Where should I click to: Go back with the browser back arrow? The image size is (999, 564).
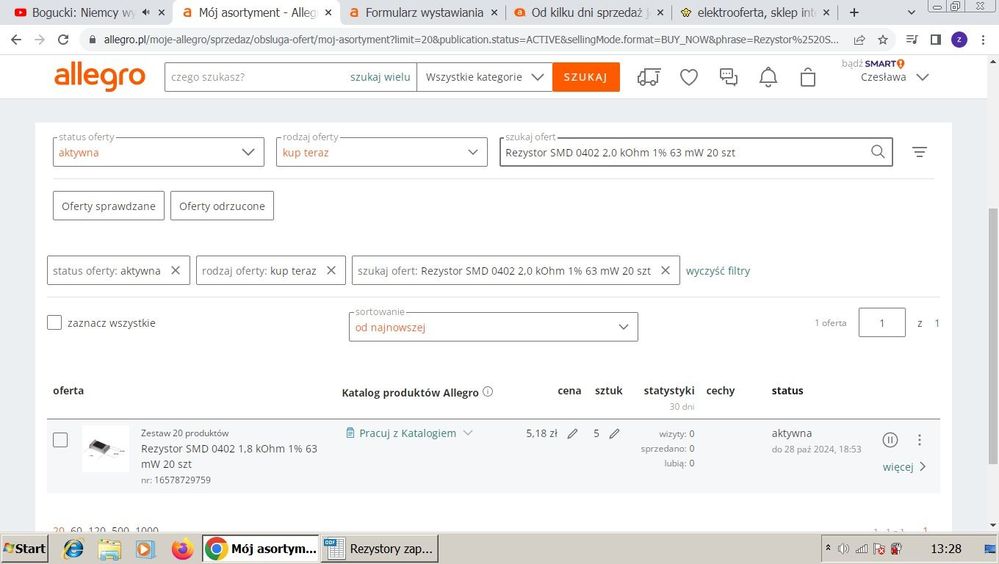pos(16,40)
